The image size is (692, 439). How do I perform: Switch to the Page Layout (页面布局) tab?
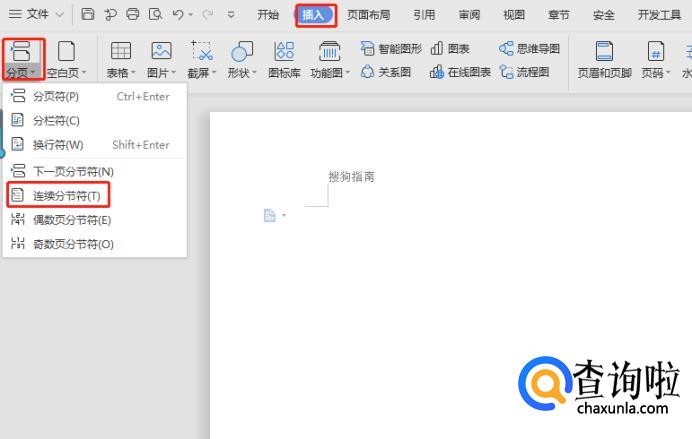pyautogui.click(x=367, y=15)
